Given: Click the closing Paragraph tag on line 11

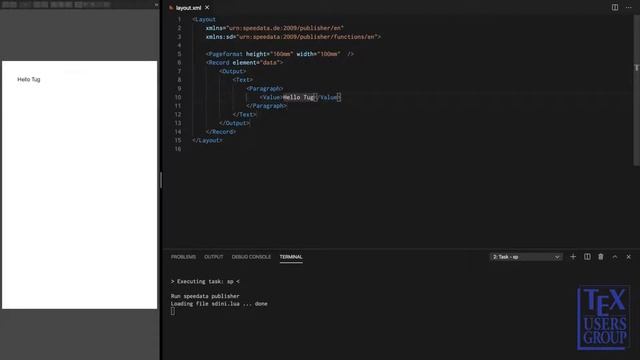Looking at the screenshot, I should [x=267, y=106].
